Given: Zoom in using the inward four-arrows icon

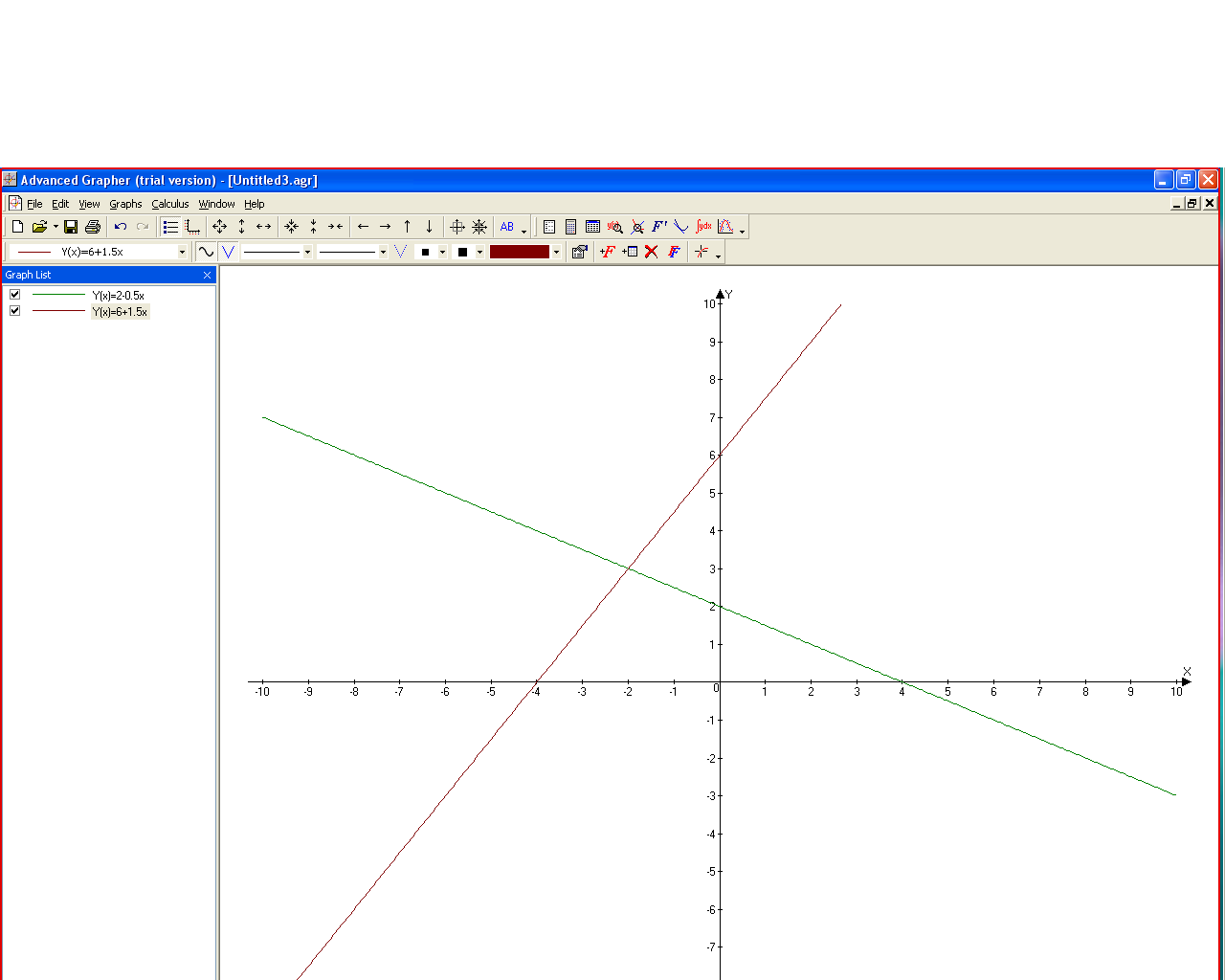Looking at the screenshot, I should click(x=291, y=227).
